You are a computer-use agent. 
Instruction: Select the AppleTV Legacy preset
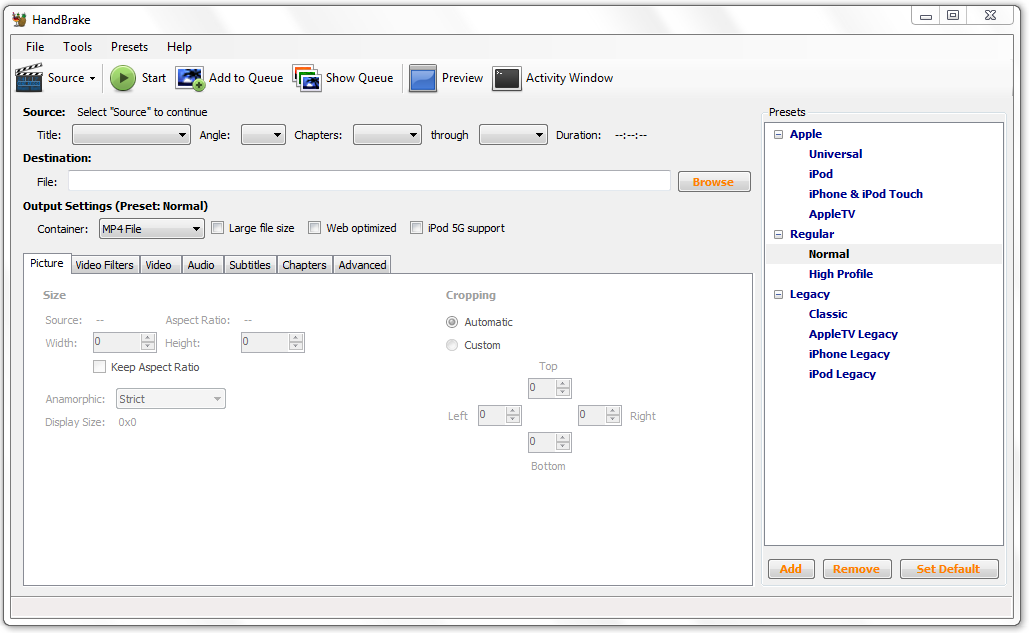point(853,335)
